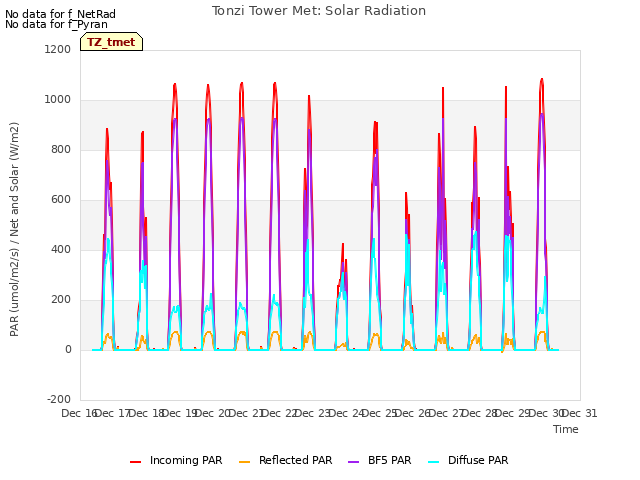Image resolution: width=640 pixels, height=480 pixels.
Task: Click the Dec 31 x-axis label
Action: (580, 413)
